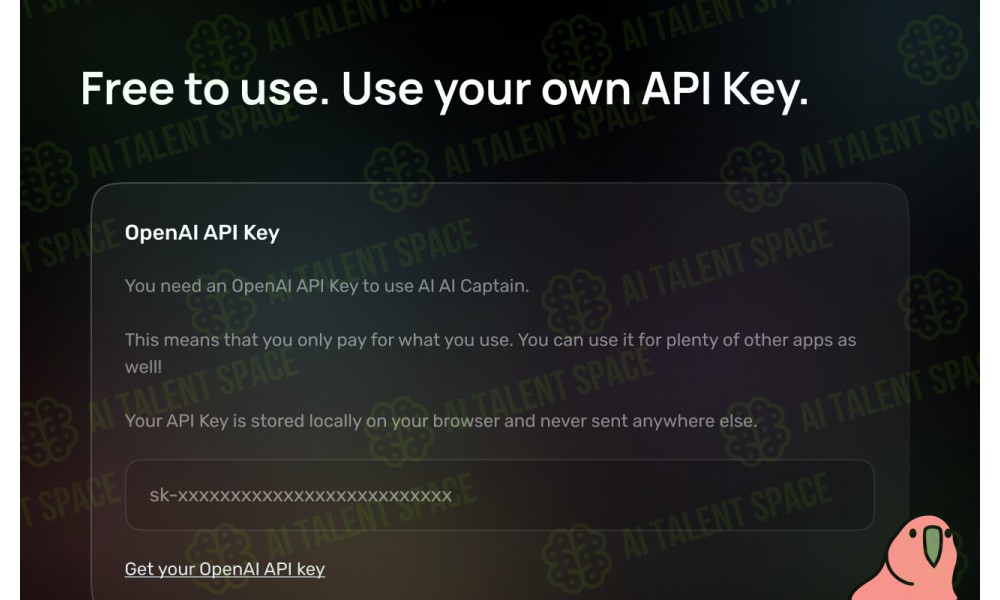Screen dimensions: 1000x600
Task: Select the 'You need an OpenAI API Key' sentence
Action: tap(327, 286)
